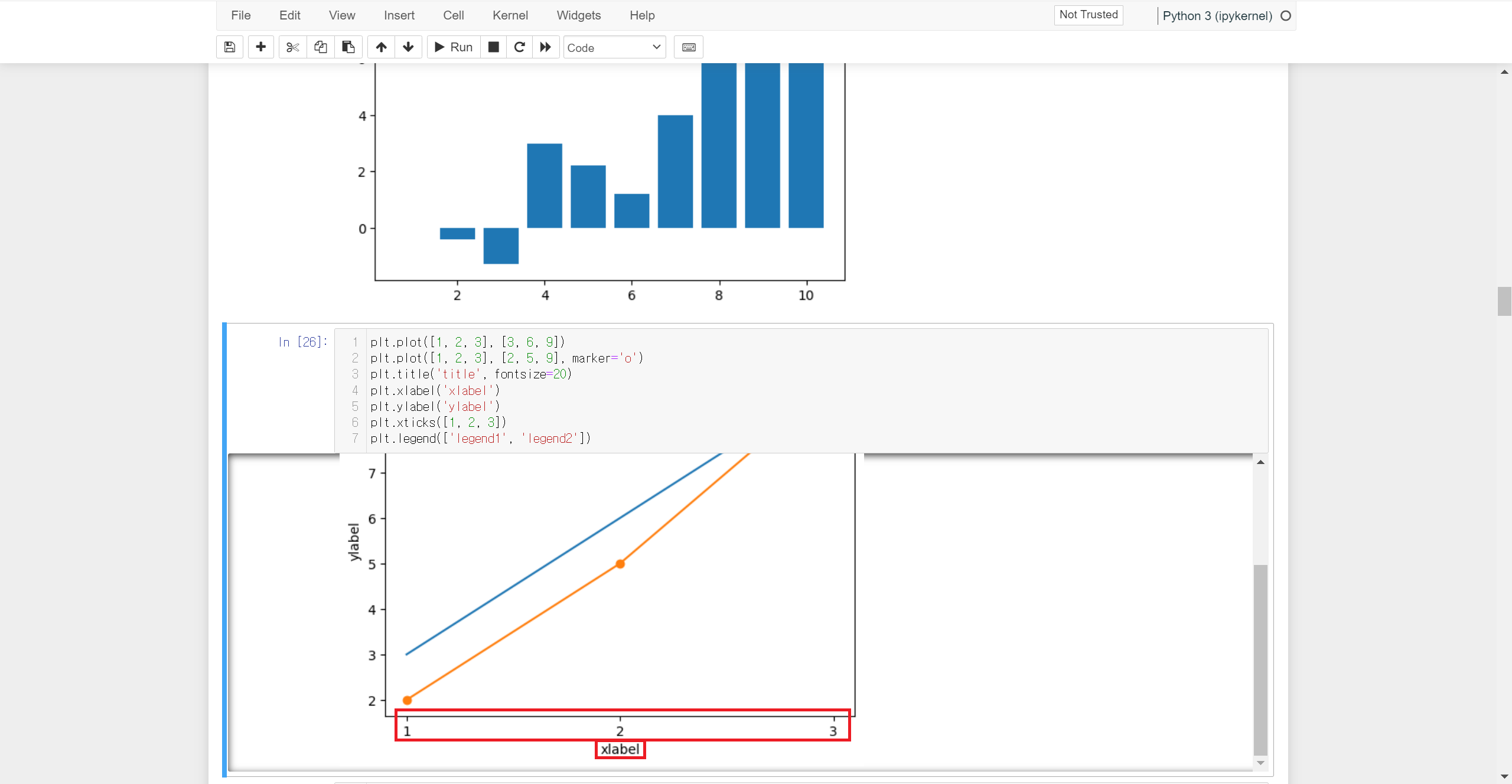Screen dimensions: 1512x784
Task: Click the save and checkpoint icon
Action: (230, 47)
